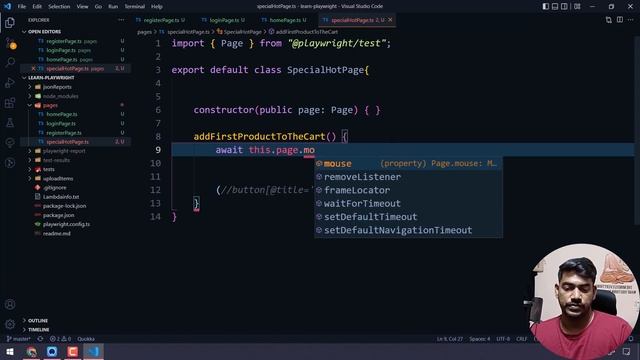Open Source Control view with pending badge
The width and height of the screenshot is (640, 360).
tap(10, 42)
